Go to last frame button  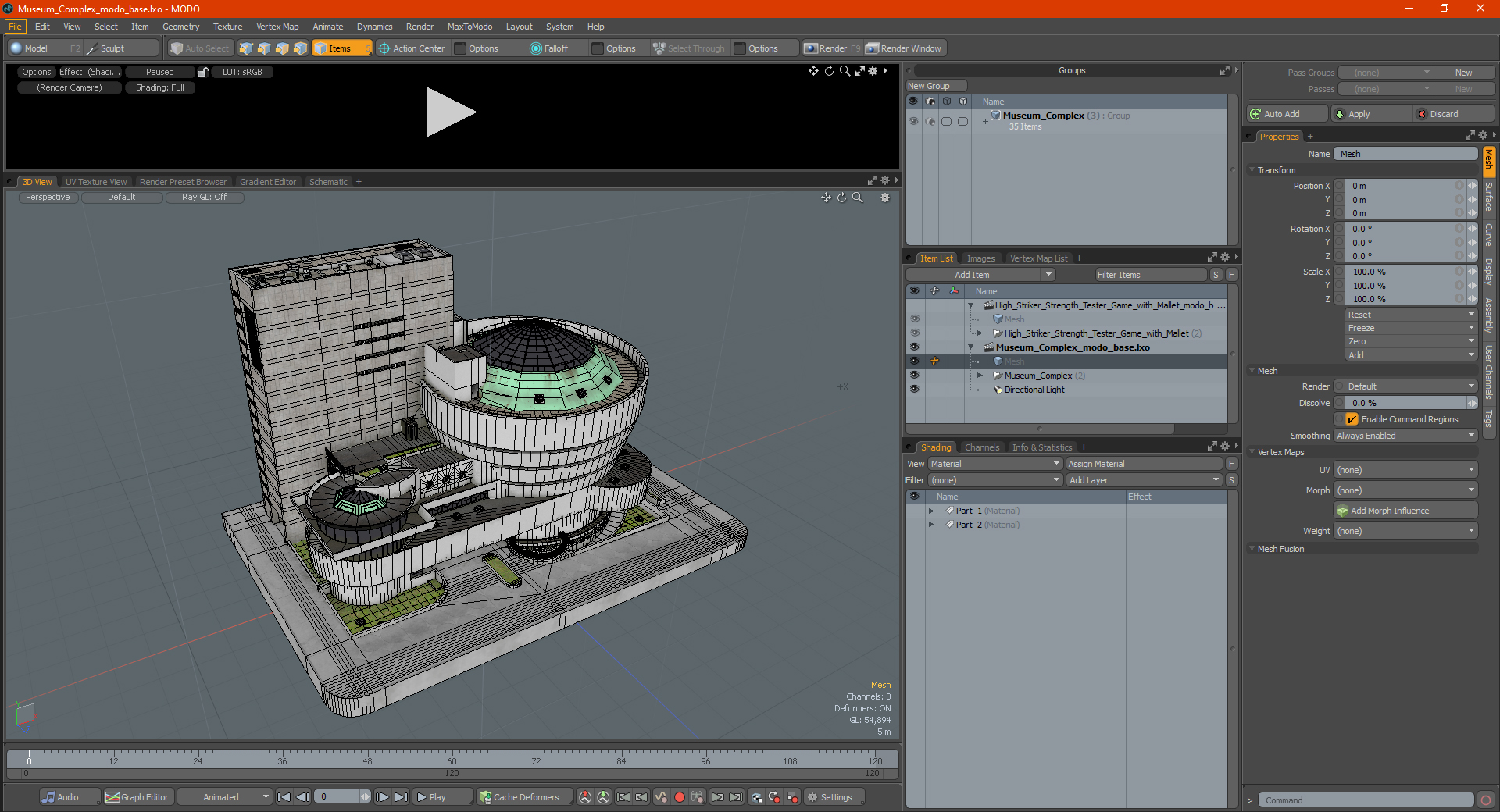(x=401, y=797)
